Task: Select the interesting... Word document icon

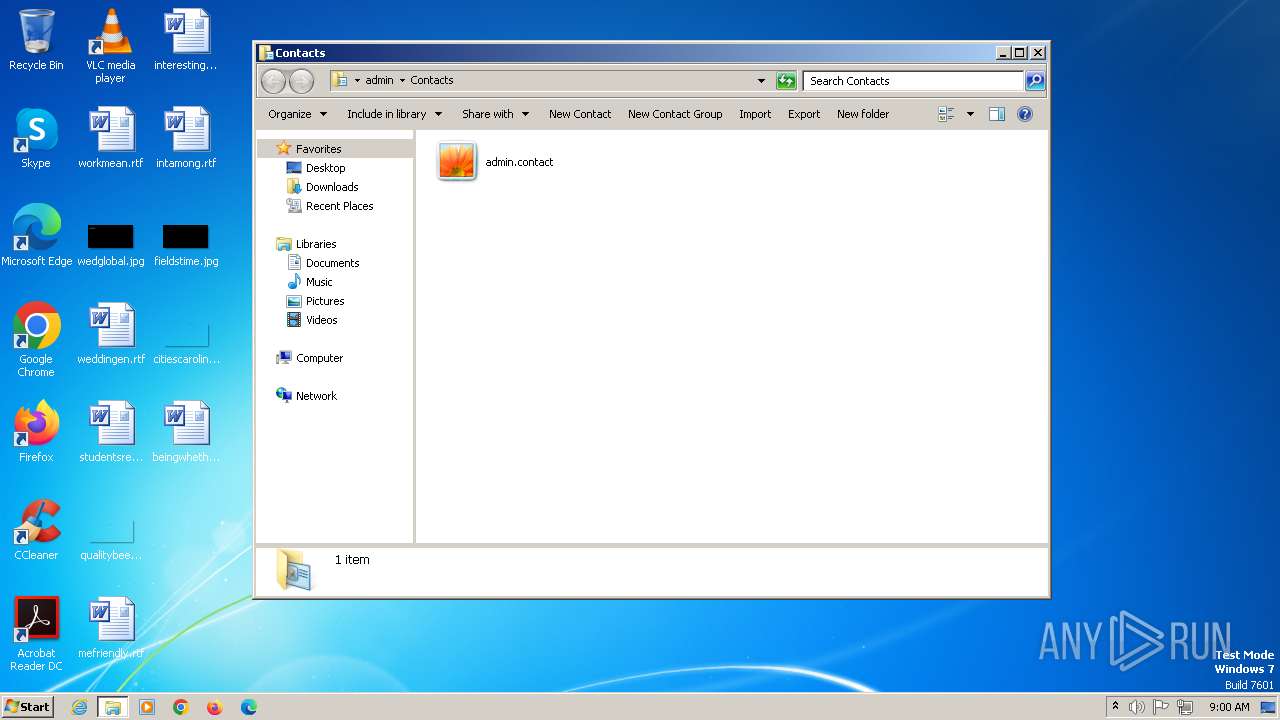Action: (186, 40)
